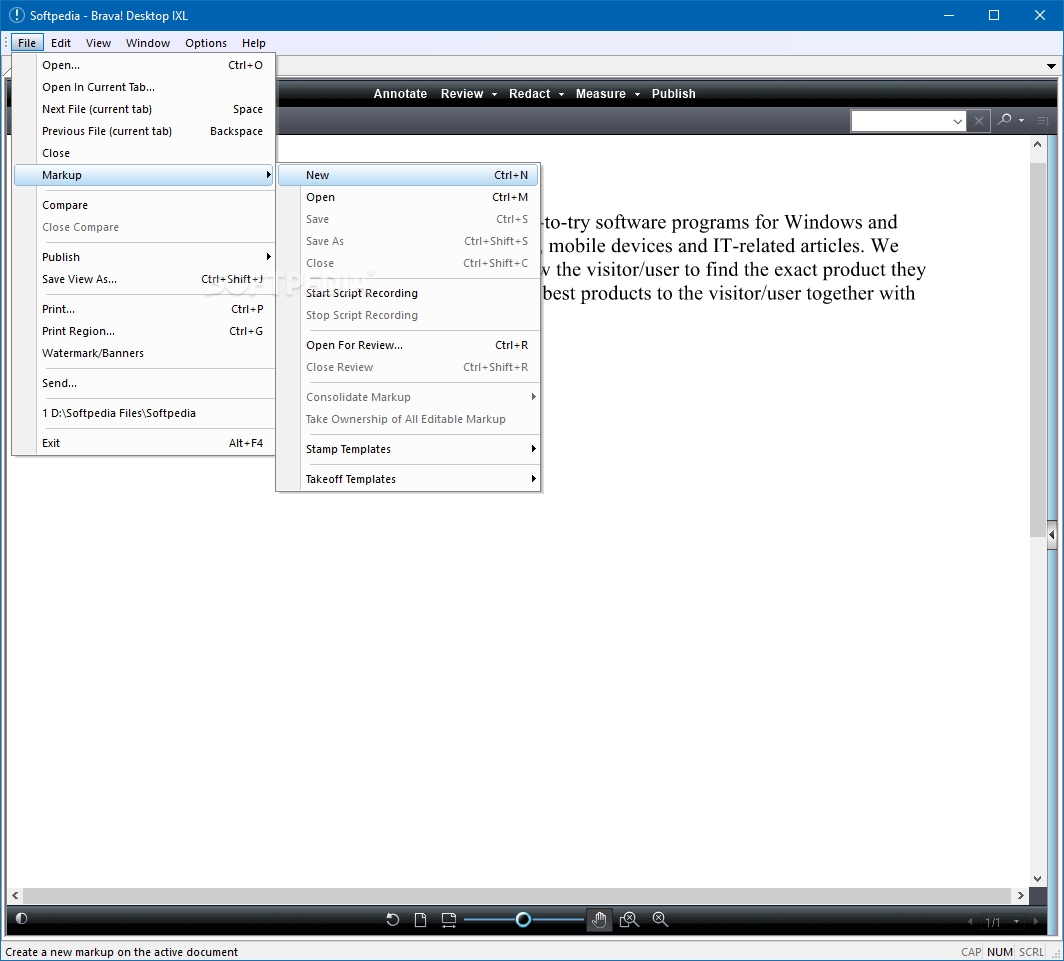This screenshot has height=961, width=1064.
Task: Open recent file D:\Softpedia Files\Softpedia
Action: 144,413
